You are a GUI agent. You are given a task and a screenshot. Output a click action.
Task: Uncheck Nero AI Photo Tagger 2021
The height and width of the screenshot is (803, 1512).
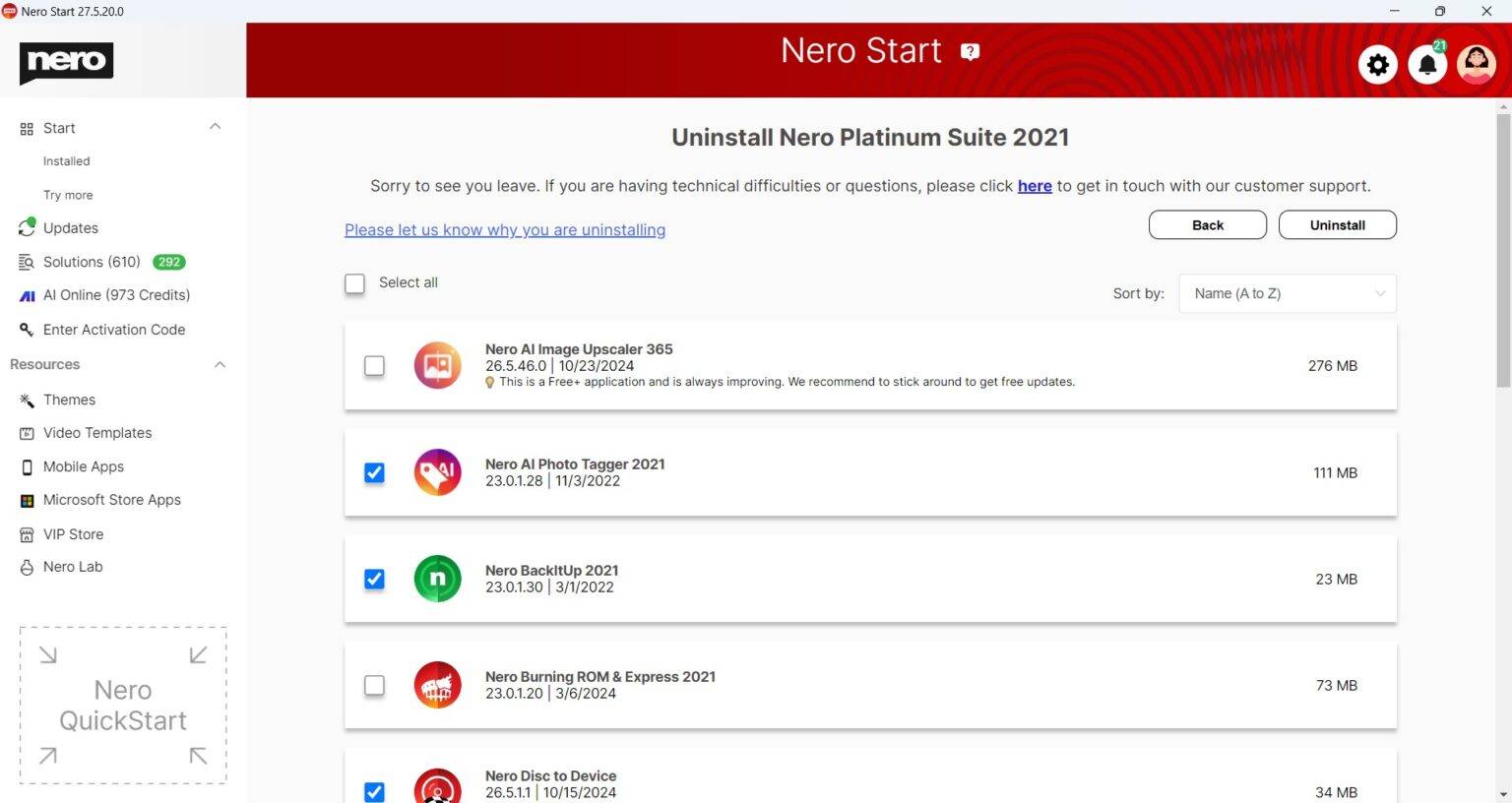(374, 472)
